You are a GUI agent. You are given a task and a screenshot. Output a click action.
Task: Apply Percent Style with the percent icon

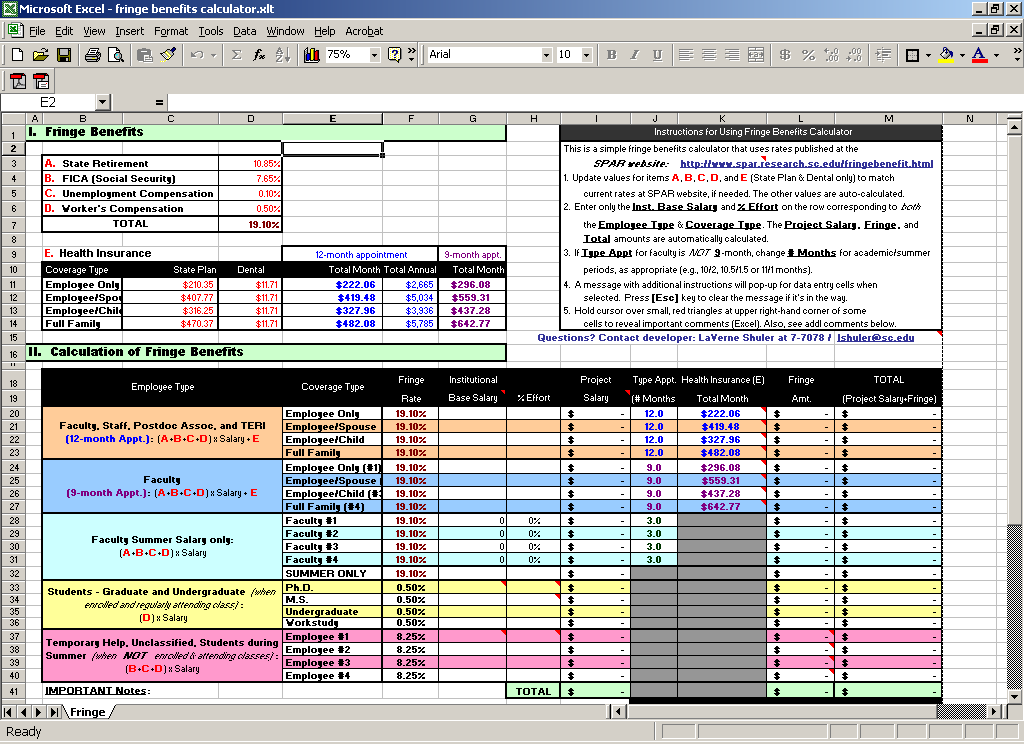[808, 55]
